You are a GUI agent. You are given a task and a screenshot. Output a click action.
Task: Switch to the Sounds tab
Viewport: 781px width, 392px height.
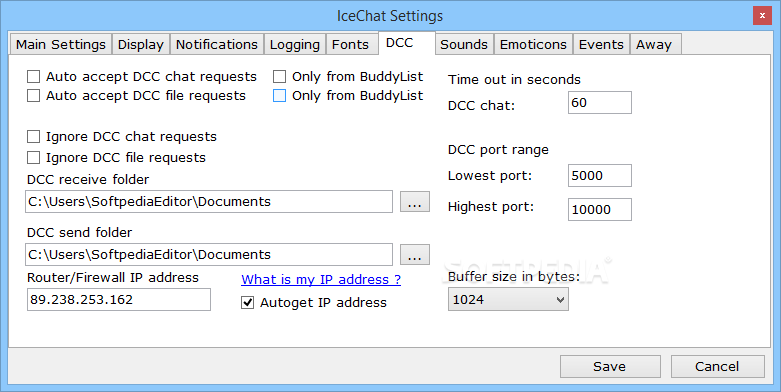point(464,44)
